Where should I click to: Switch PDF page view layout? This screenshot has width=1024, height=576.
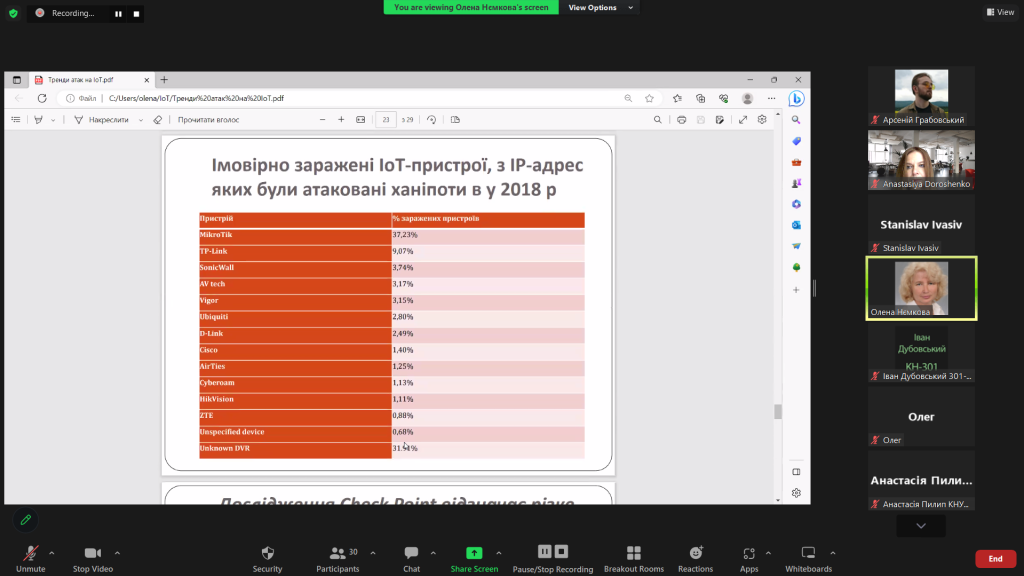455,120
